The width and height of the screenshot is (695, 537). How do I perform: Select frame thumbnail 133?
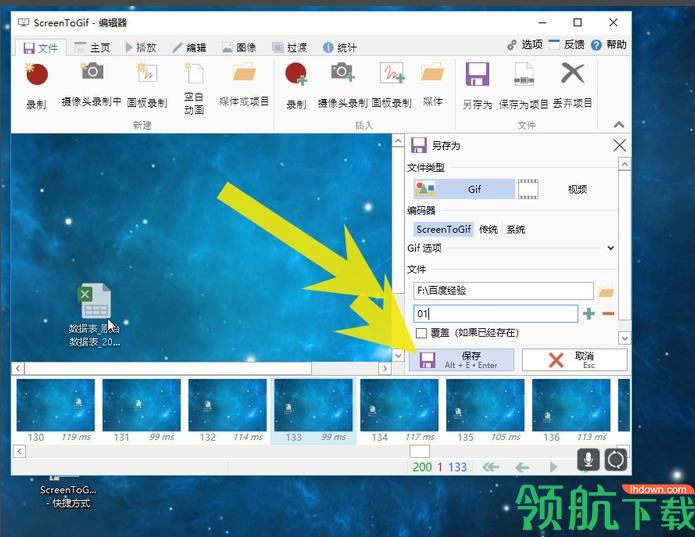pyautogui.click(x=313, y=411)
